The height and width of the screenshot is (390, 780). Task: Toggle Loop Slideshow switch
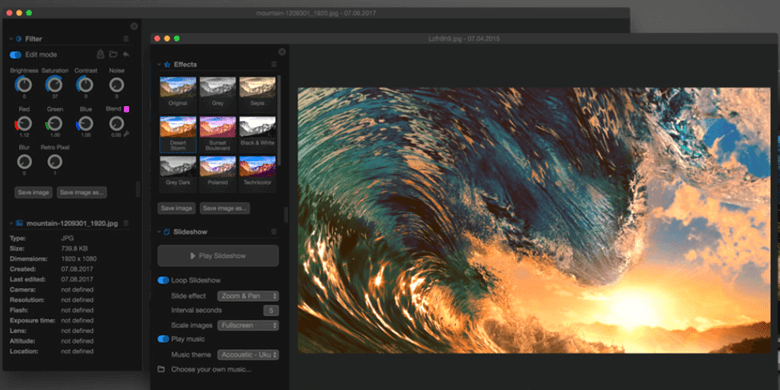point(163,281)
